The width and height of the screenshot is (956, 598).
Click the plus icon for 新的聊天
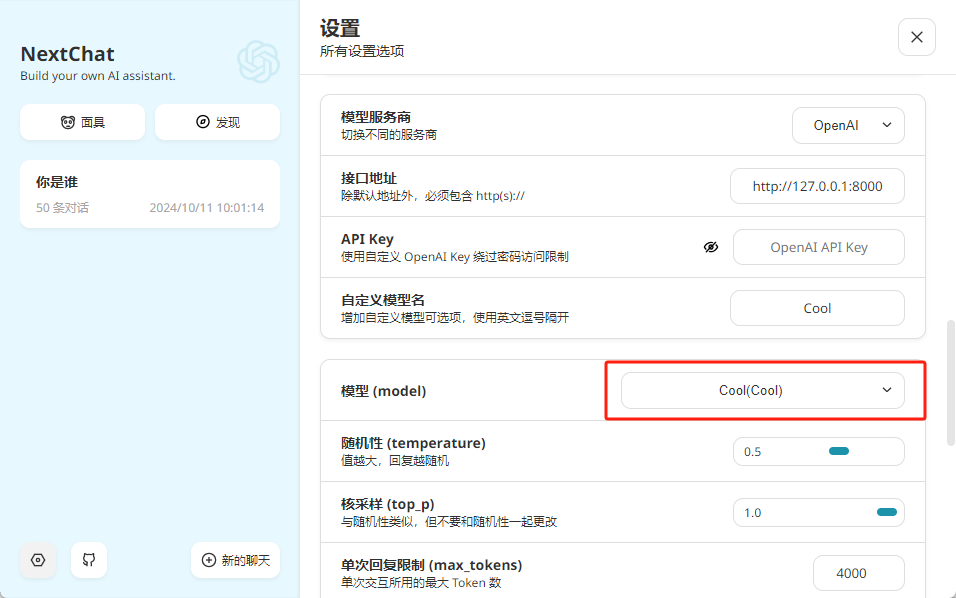click(209, 560)
